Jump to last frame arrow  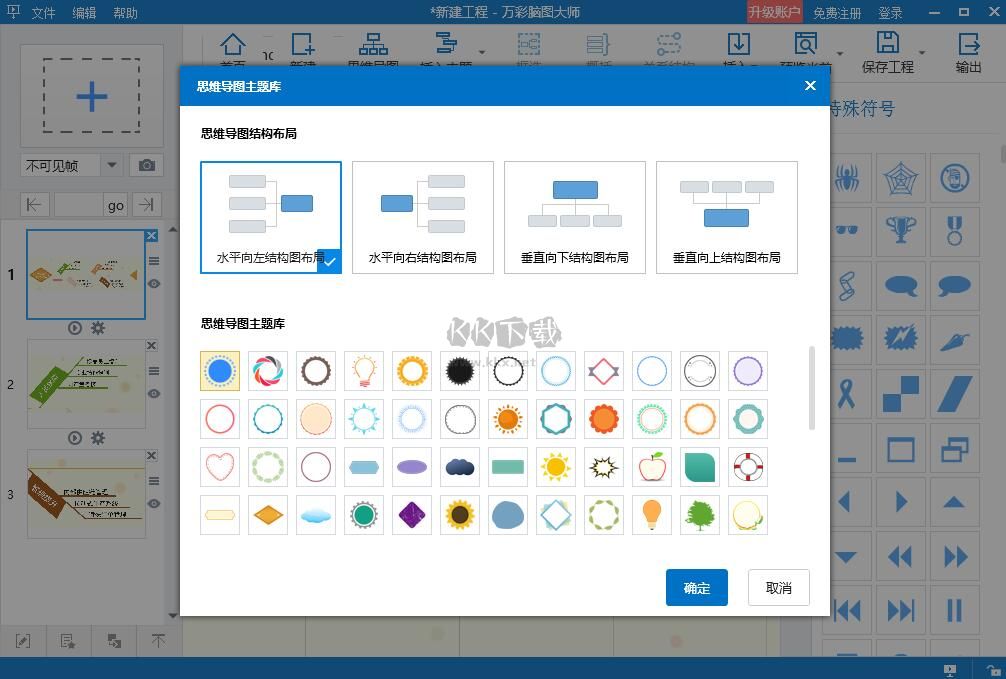click(x=147, y=205)
